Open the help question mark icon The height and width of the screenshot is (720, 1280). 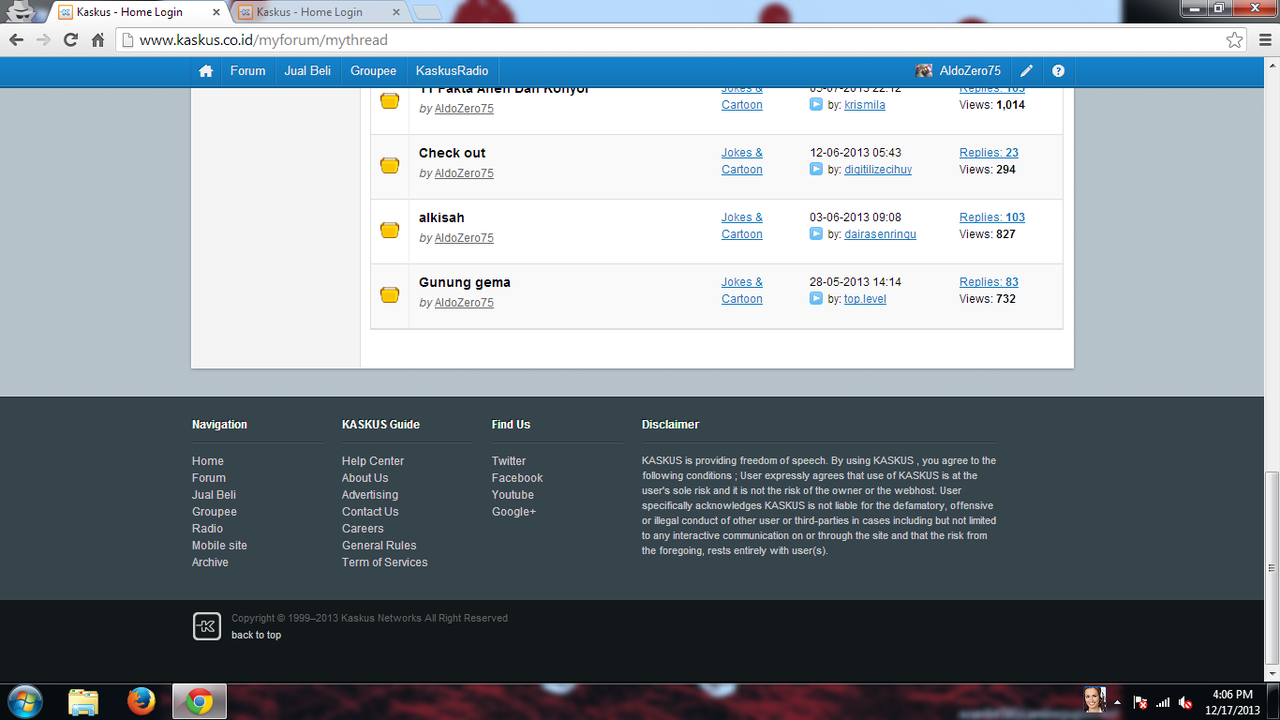[1058, 71]
